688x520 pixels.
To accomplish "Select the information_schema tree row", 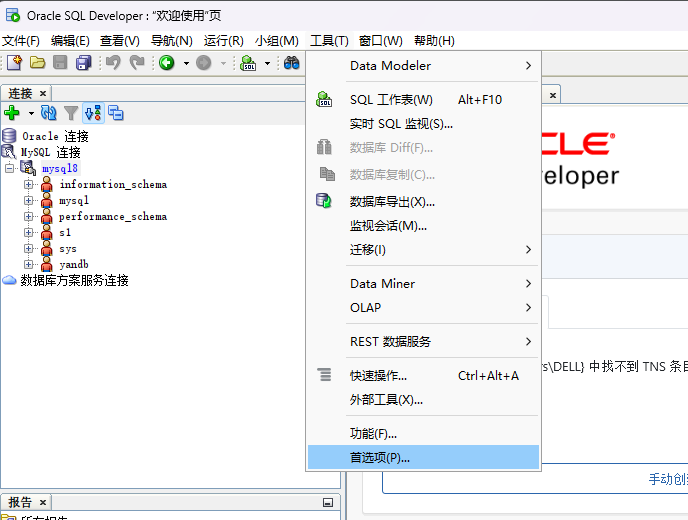I will [113, 184].
